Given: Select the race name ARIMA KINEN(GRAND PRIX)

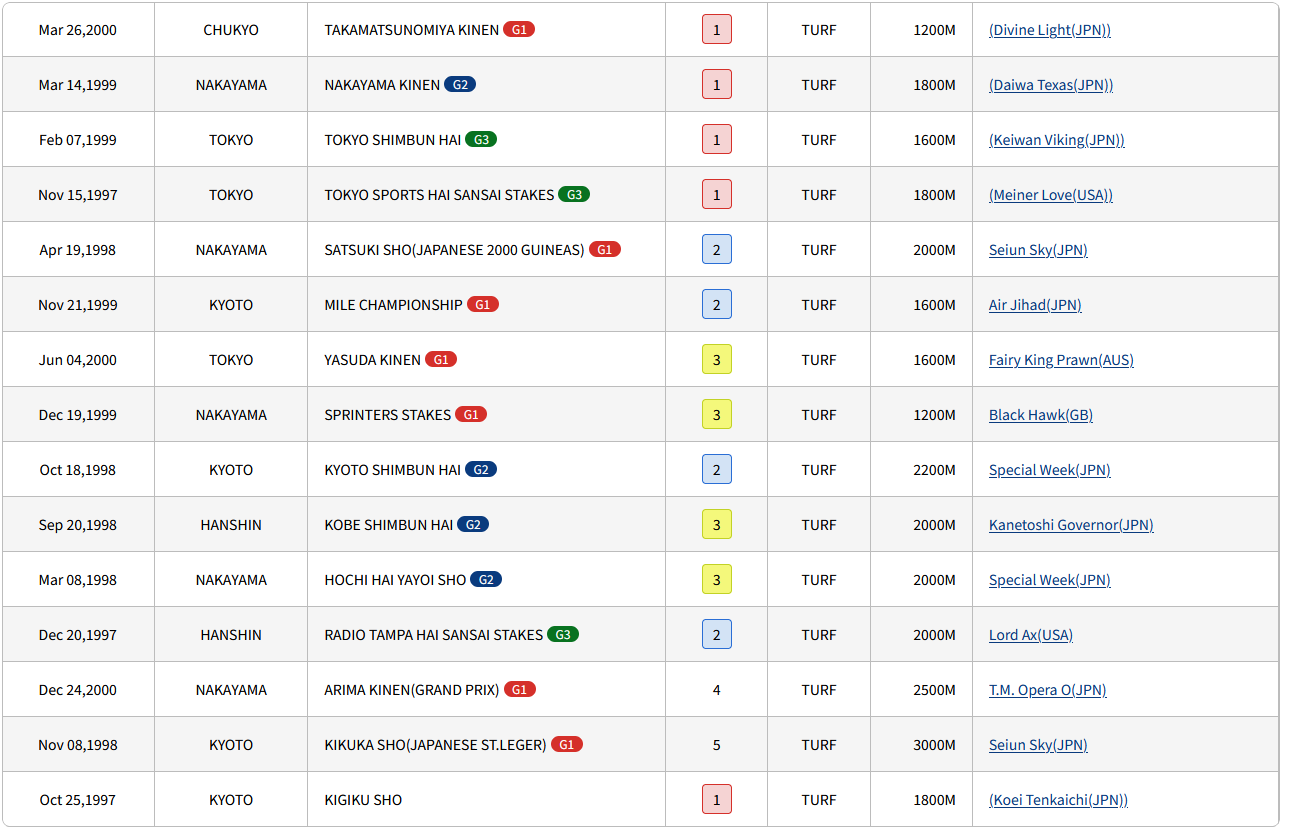Looking at the screenshot, I should pos(412,690).
